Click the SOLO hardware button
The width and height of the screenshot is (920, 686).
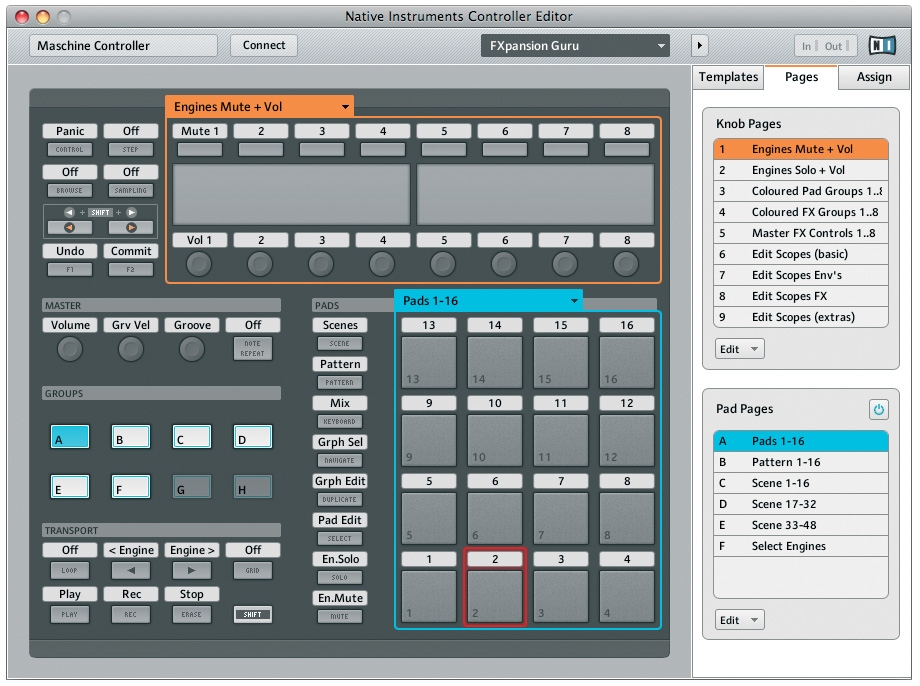pos(340,577)
